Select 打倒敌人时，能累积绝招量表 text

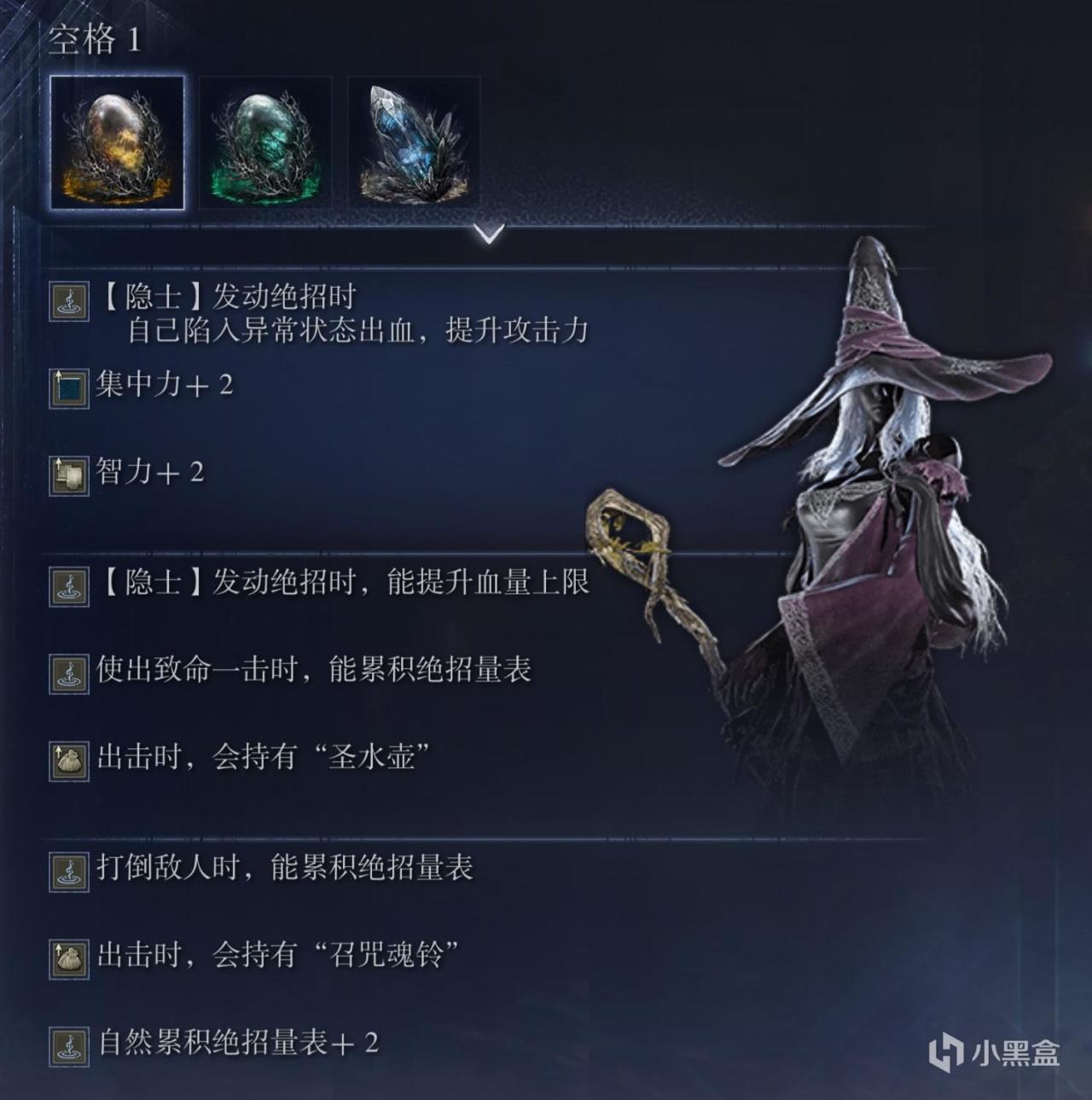pyautogui.click(x=285, y=868)
